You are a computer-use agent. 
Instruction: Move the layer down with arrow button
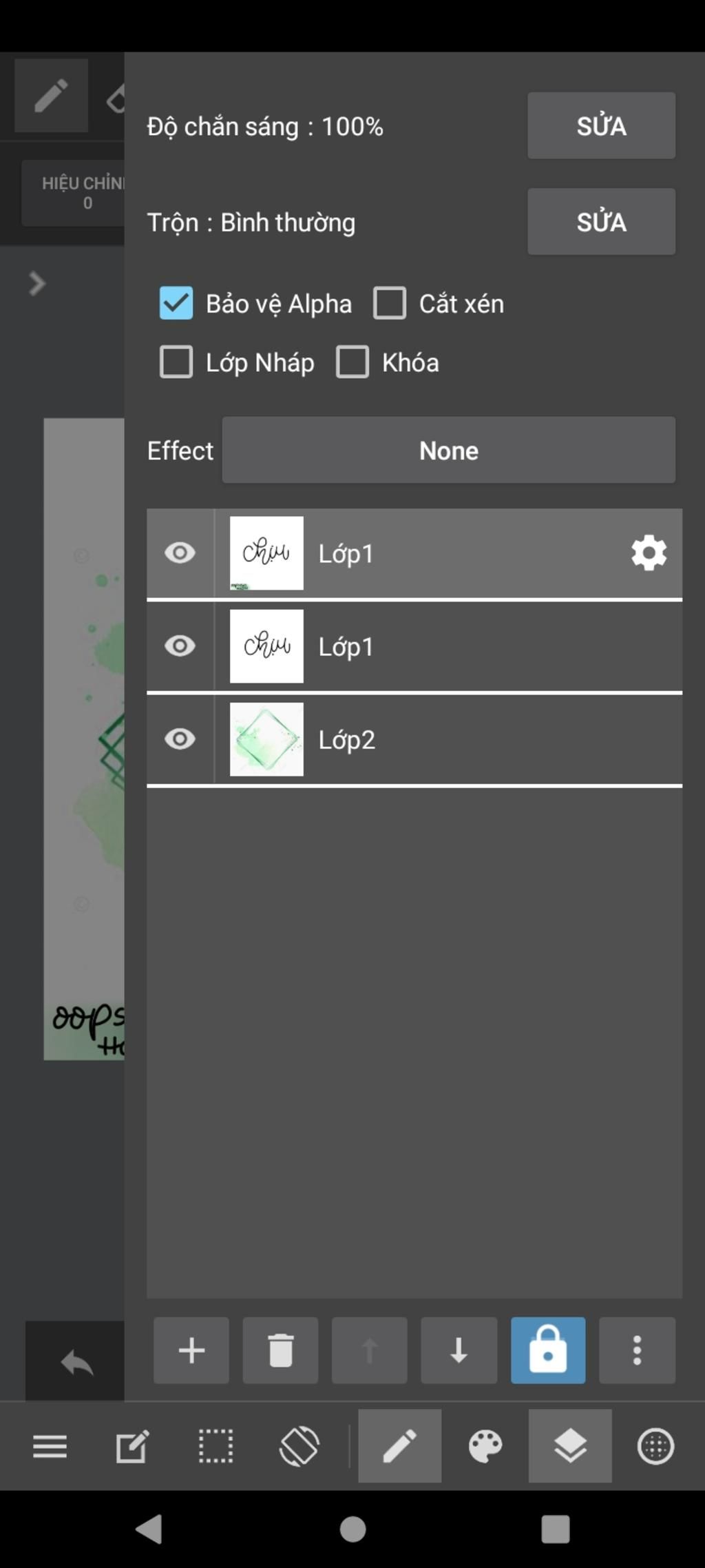coord(459,1350)
